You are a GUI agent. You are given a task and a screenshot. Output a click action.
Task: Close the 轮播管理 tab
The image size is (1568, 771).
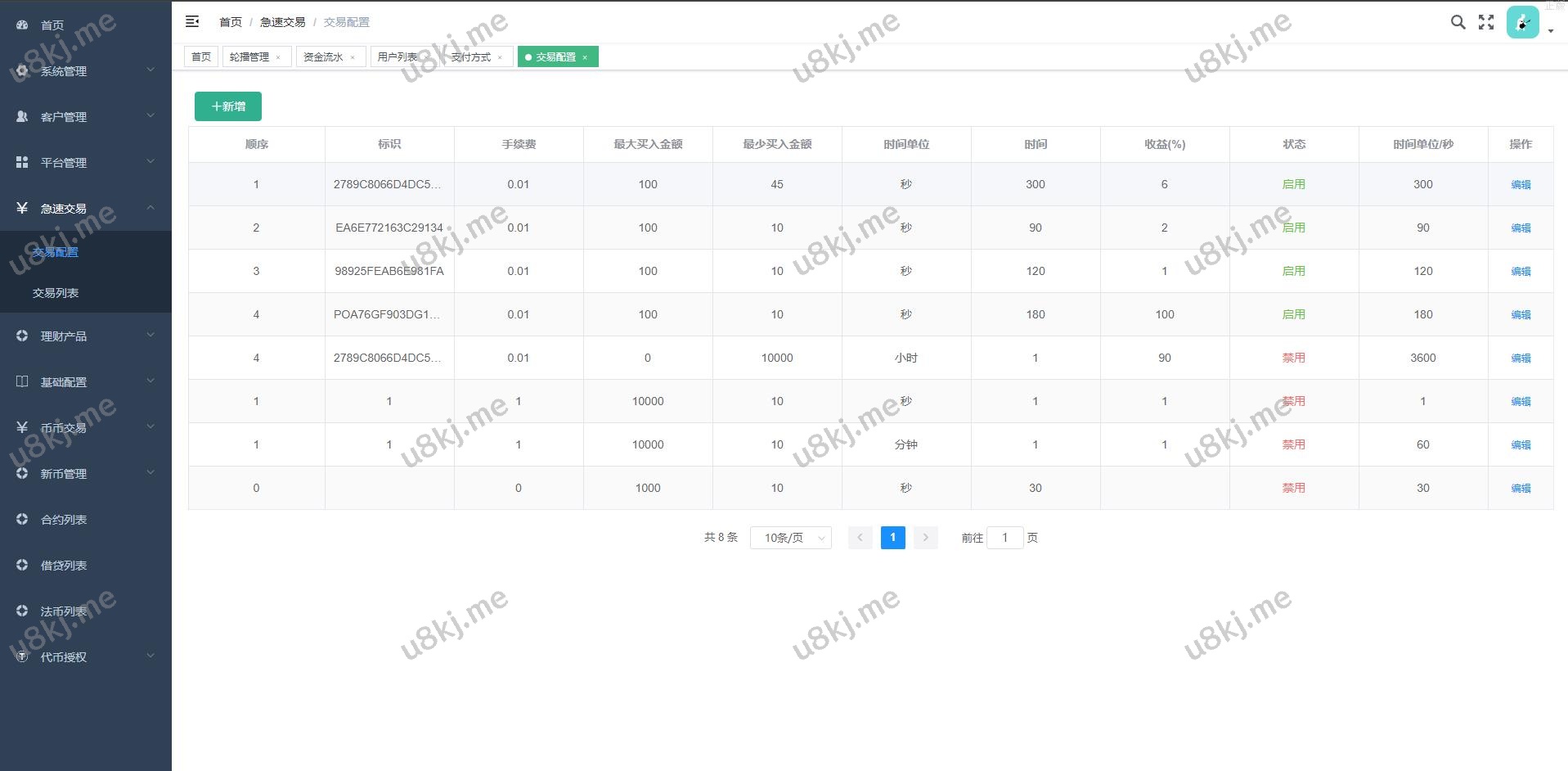click(278, 57)
